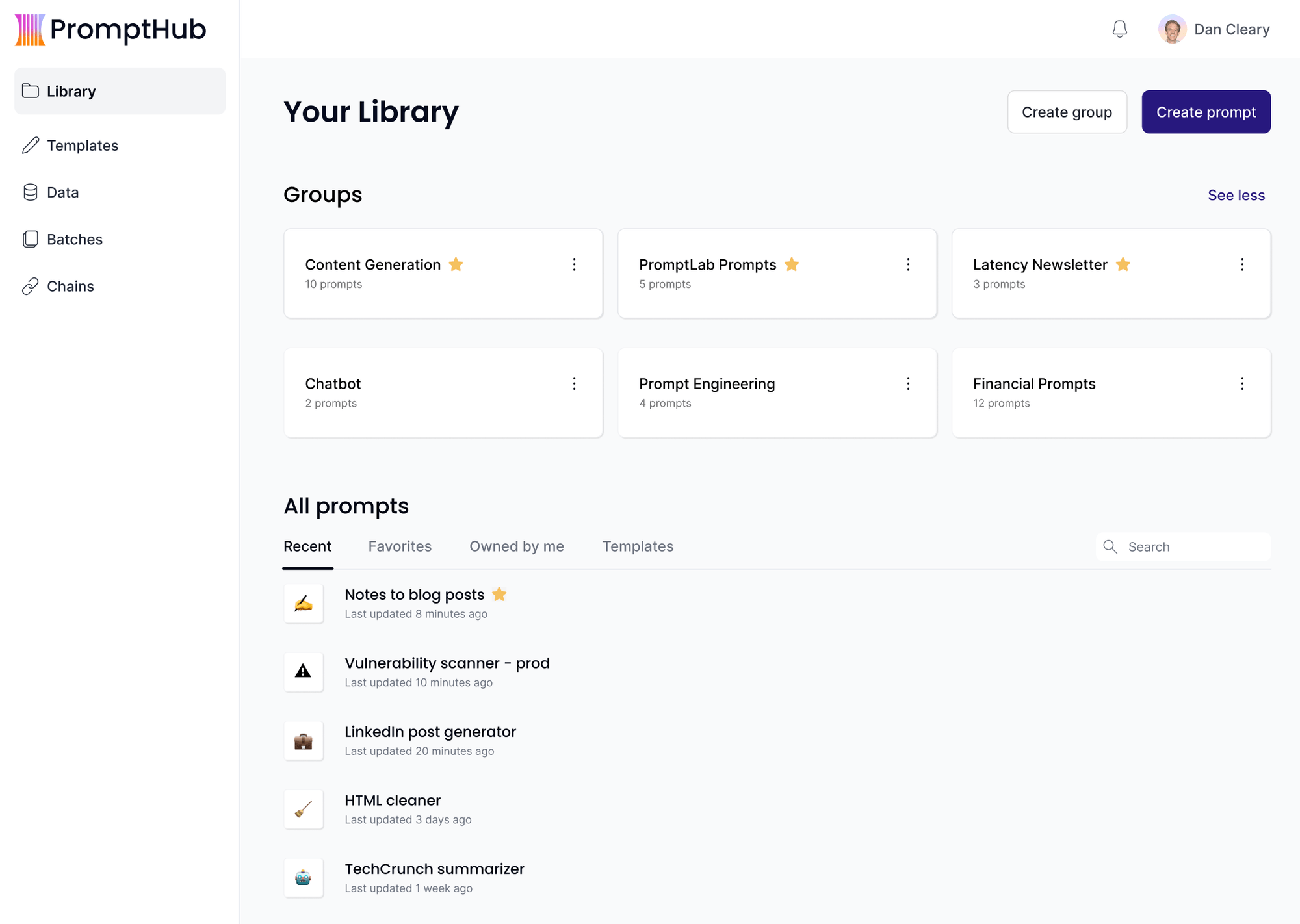Unstar the Content Generation group

[x=456, y=264]
